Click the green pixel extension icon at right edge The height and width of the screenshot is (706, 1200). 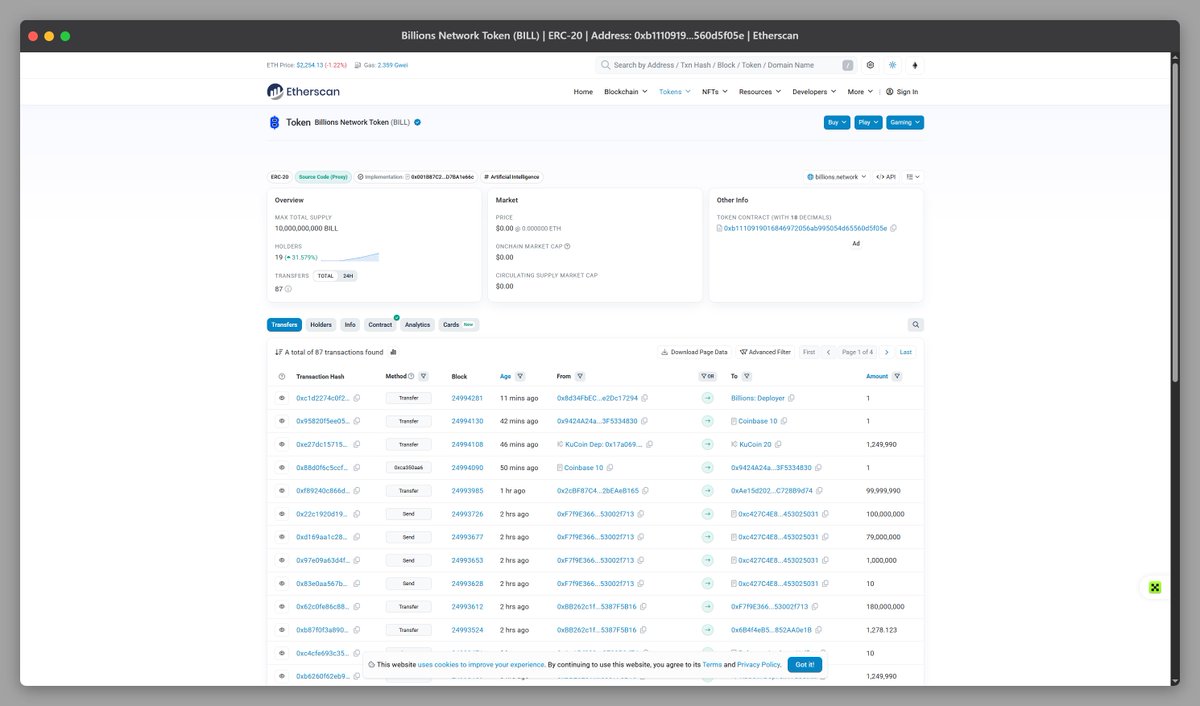[x=1154, y=587]
